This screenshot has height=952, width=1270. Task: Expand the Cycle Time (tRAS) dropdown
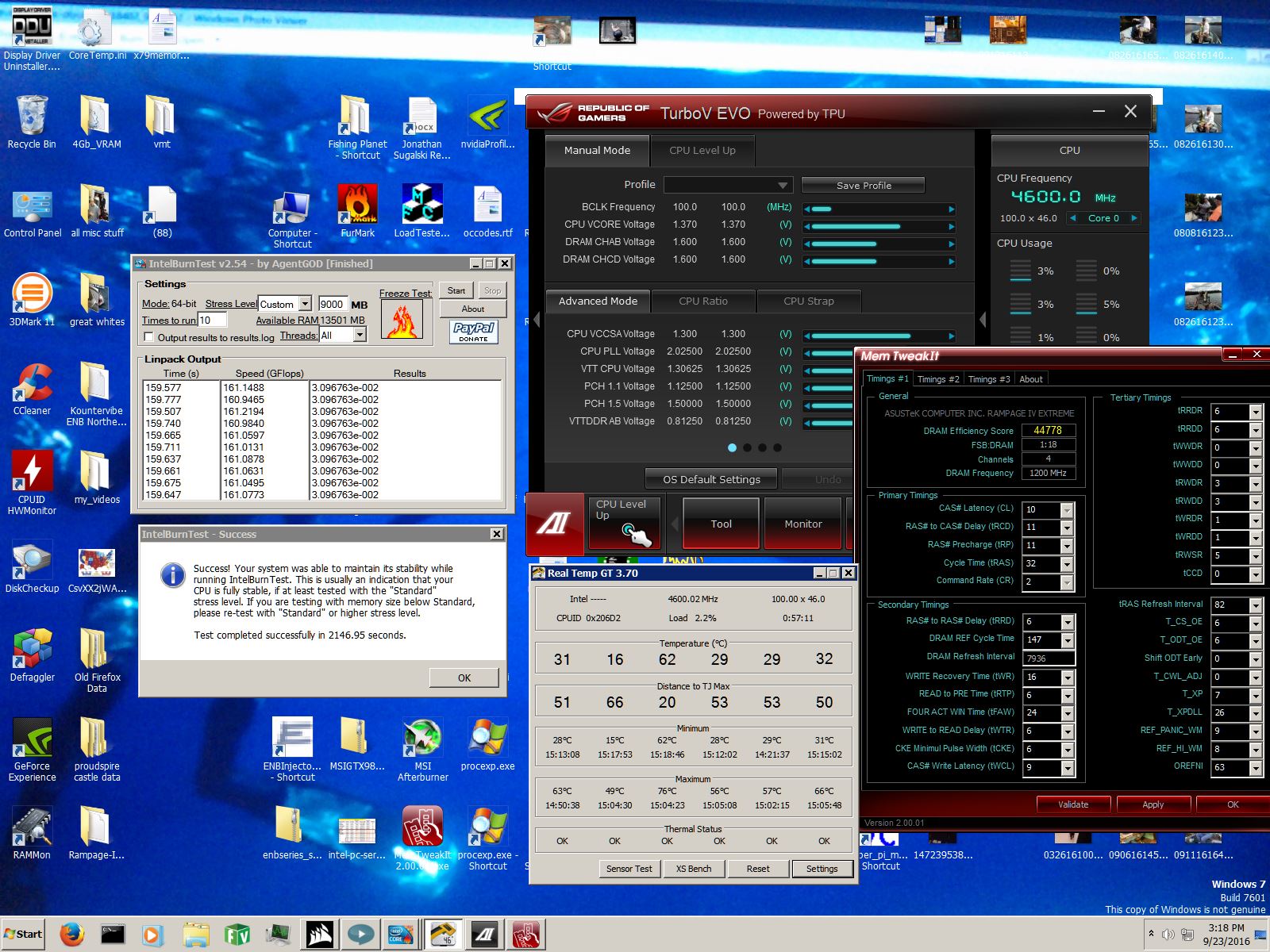pyautogui.click(x=1067, y=564)
